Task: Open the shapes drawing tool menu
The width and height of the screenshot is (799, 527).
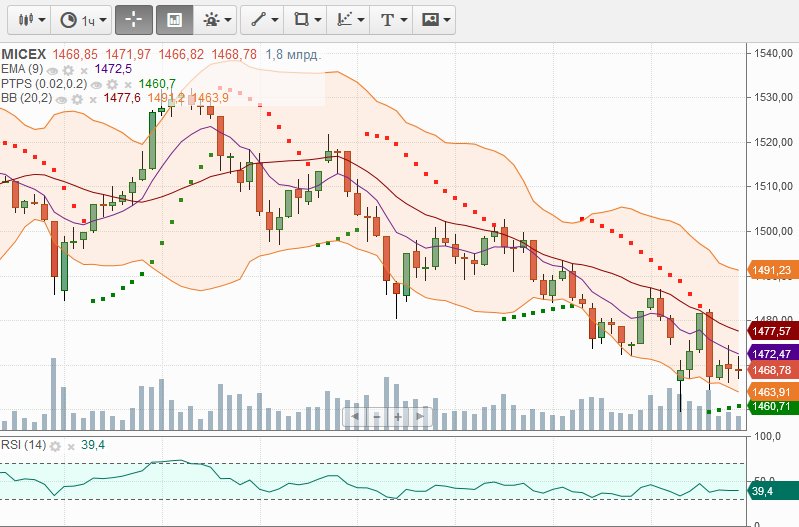Action: [x=305, y=19]
